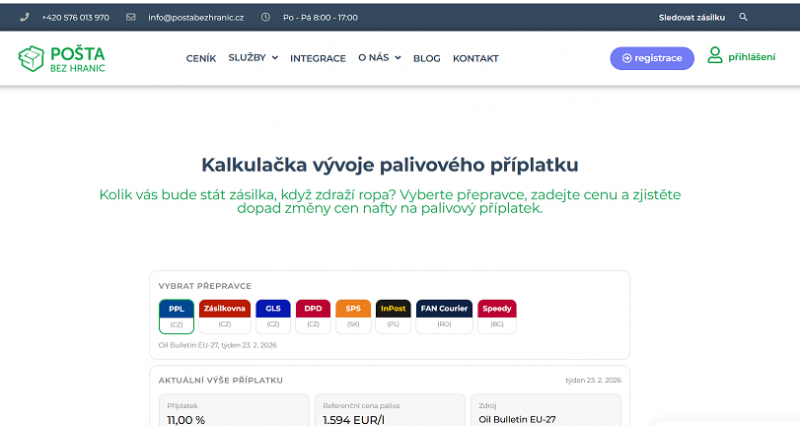Click the envelope email icon
This screenshot has height=426, width=800.
[131, 17]
